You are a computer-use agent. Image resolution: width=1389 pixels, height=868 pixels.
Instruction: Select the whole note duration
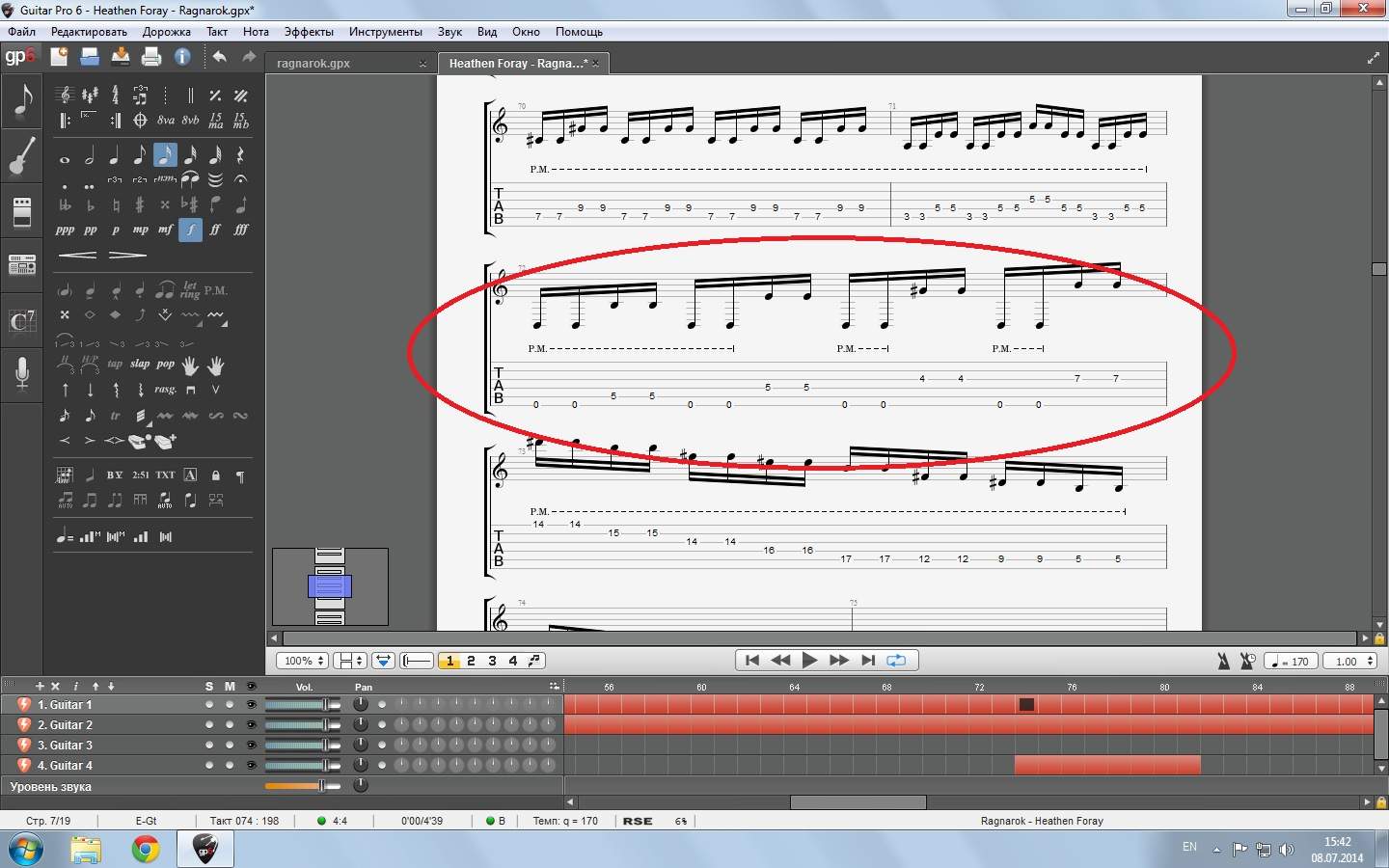(x=65, y=156)
